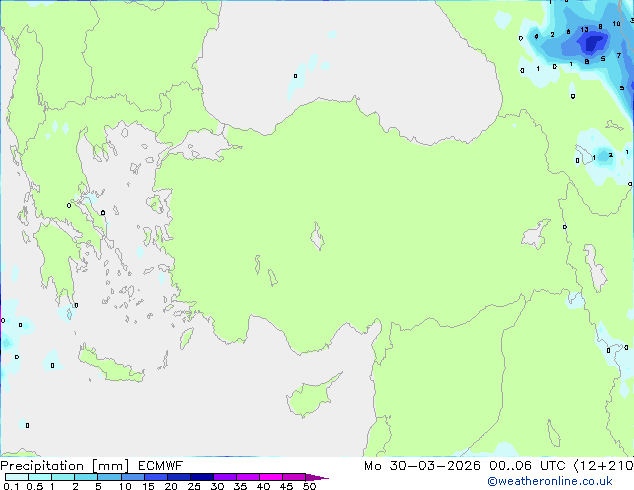The image size is (634, 490).
Task: Click the 30–35 mm purple legend swatch
Action: click(225, 477)
